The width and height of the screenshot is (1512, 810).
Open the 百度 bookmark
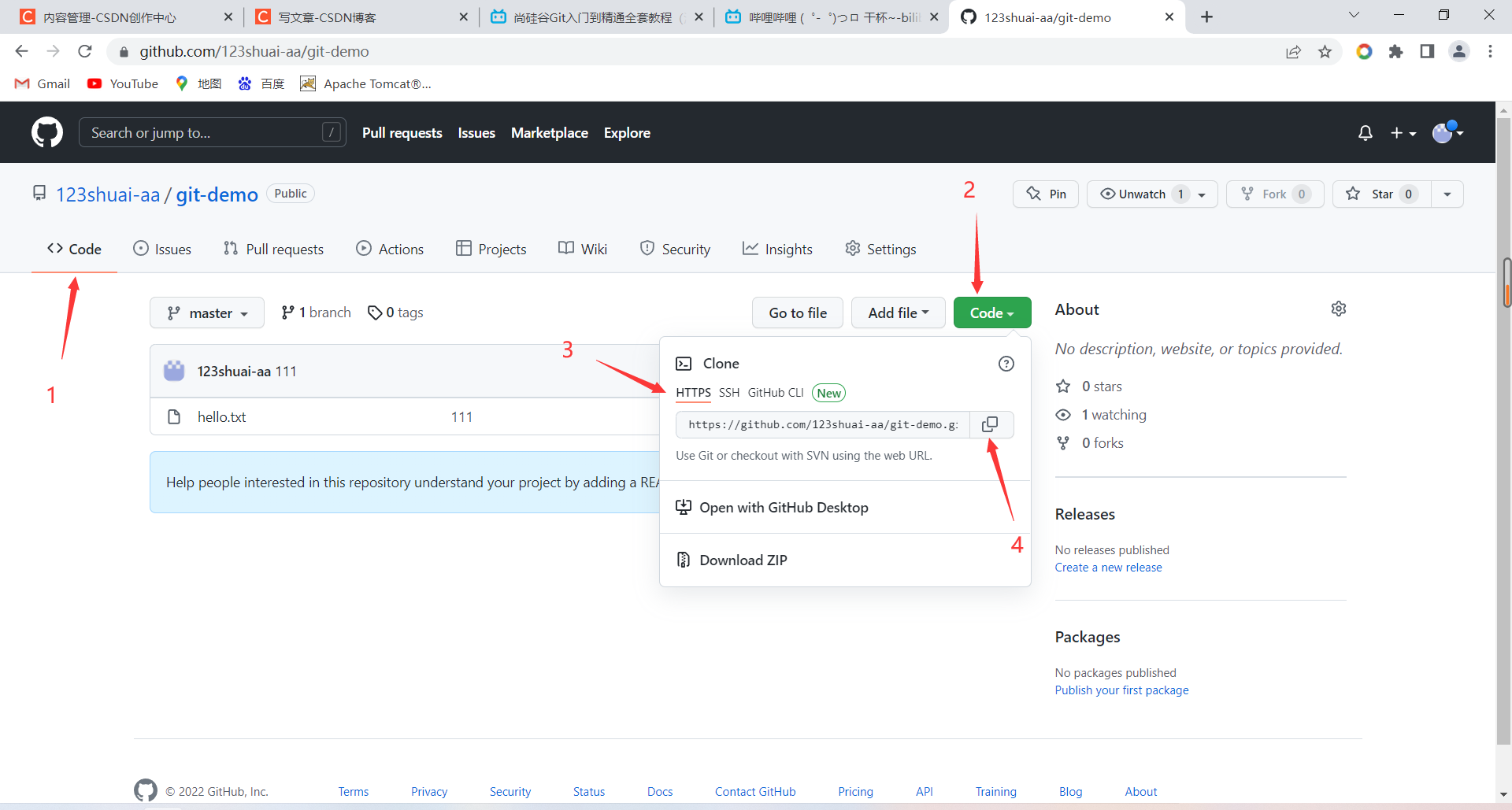tap(261, 83)
